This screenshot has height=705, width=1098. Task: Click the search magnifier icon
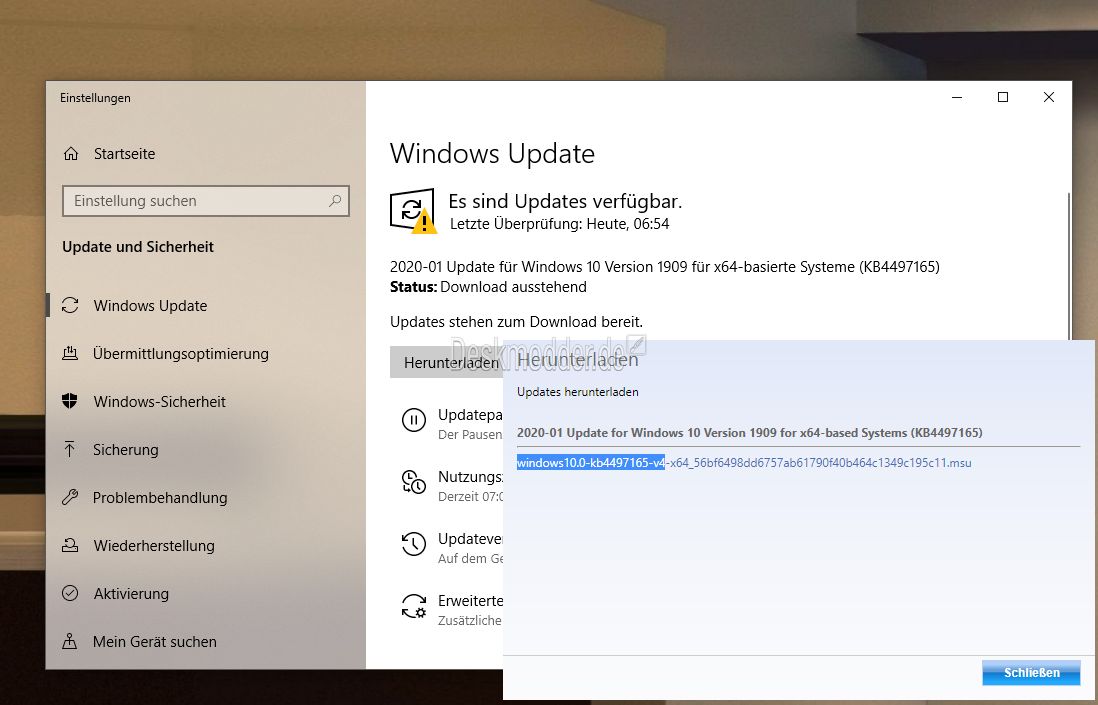pyautogui.click(x=335, y=201)
